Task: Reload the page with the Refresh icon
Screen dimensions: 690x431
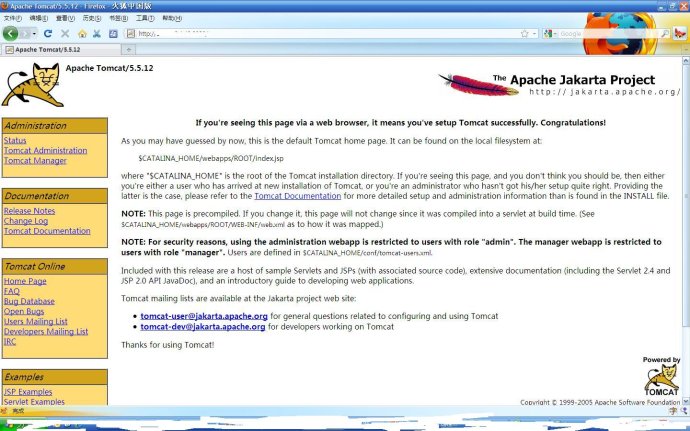Action: click(48, 33)
